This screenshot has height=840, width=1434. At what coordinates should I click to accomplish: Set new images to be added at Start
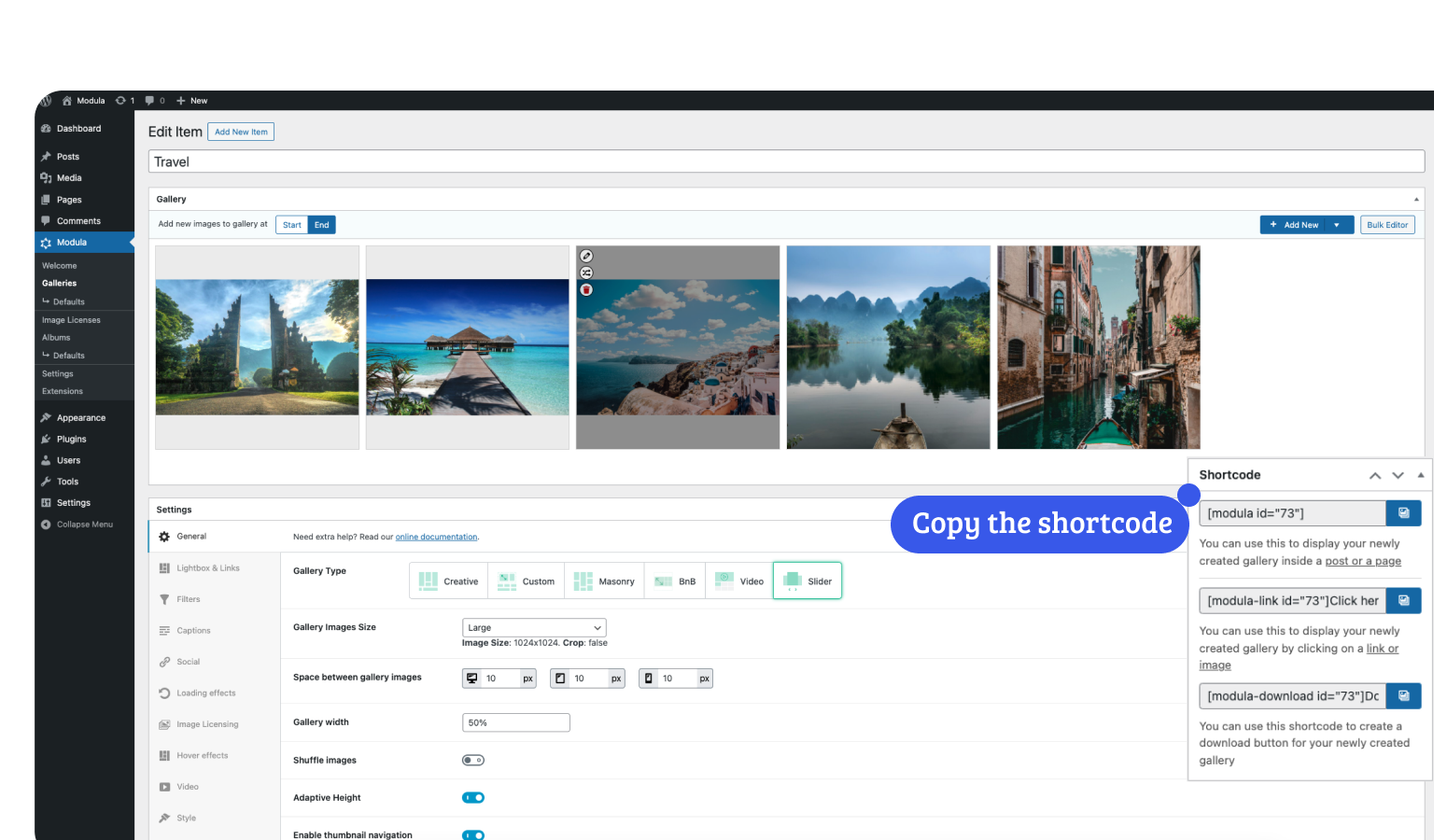click(292, 225)
